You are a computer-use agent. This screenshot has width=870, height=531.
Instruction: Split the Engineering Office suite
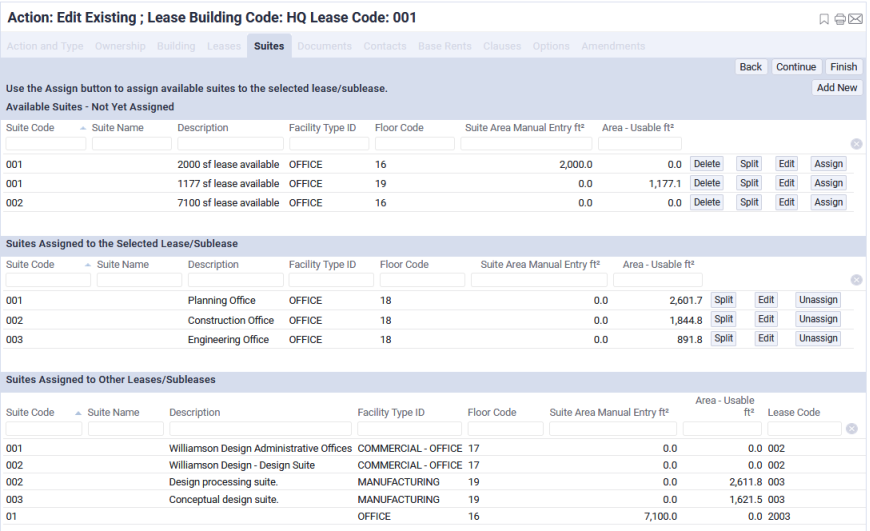724,338
